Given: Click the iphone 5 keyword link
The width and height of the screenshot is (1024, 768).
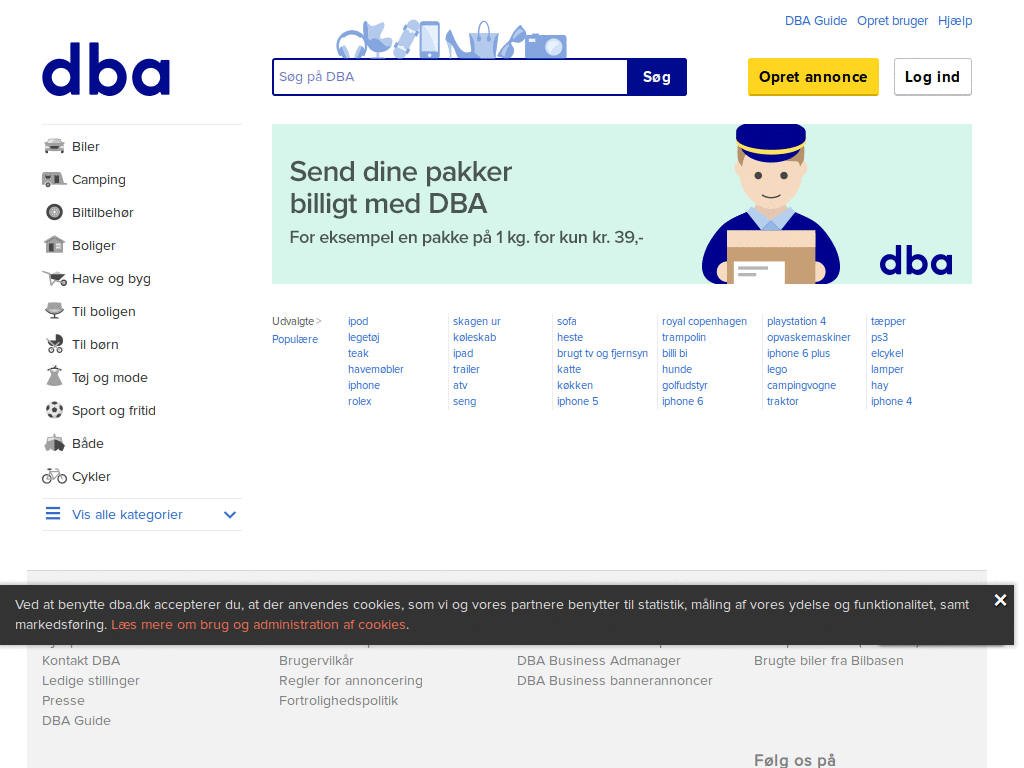Looking at the screenshot, I should 577,402.
